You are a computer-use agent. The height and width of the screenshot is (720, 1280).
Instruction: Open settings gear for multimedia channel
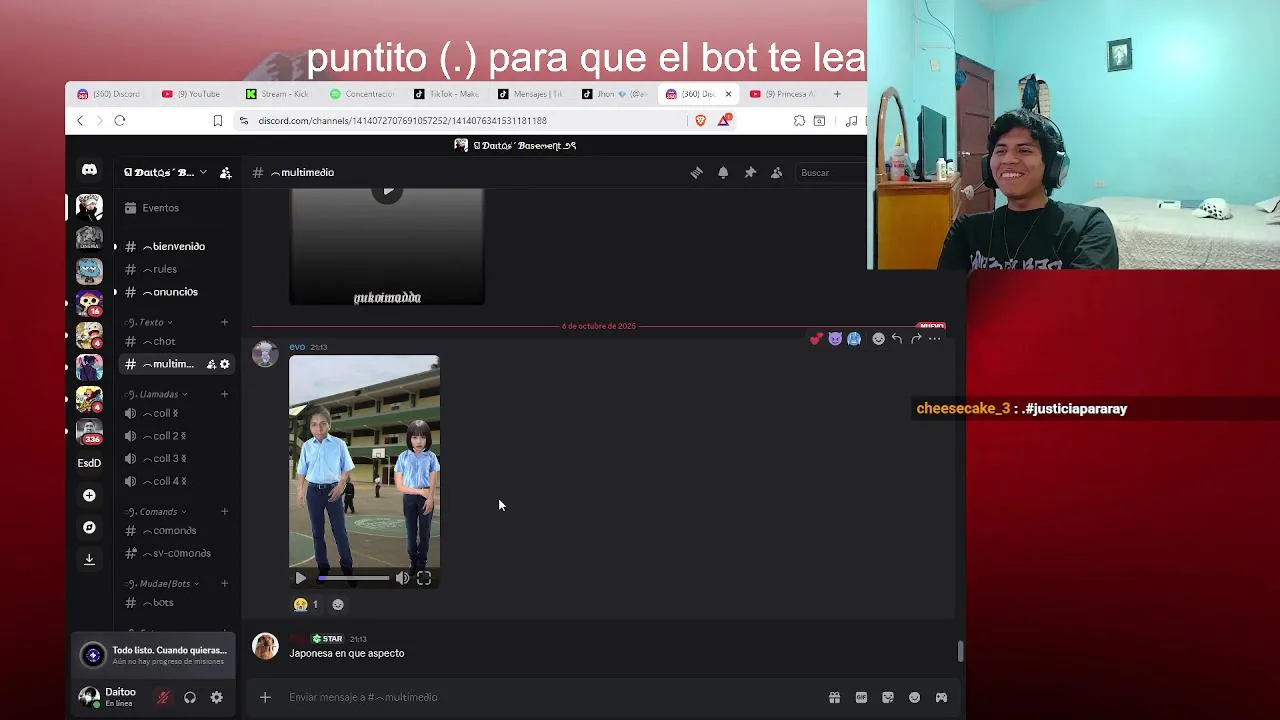(224, 364)
